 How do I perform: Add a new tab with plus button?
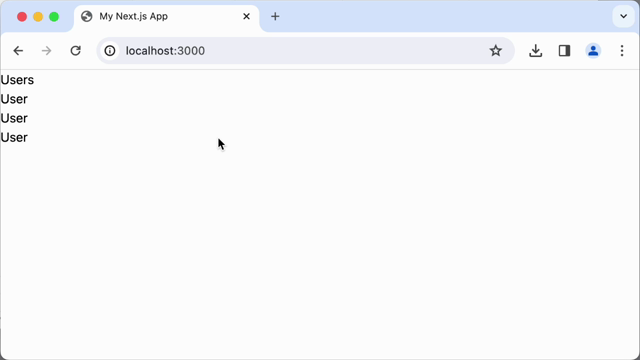tap(275, 16)
